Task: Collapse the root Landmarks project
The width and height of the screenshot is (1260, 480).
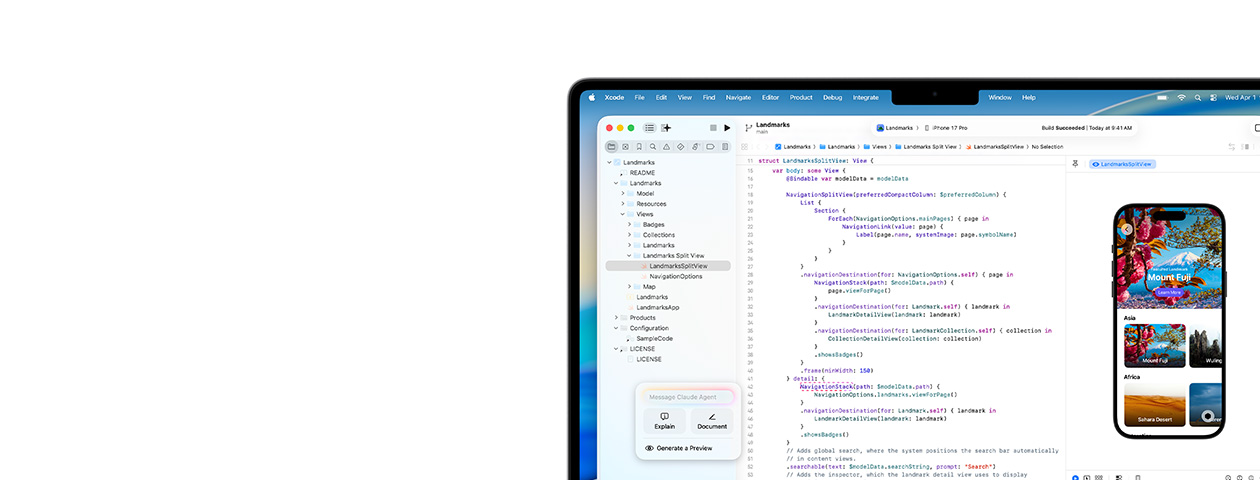Action: [609, 162]
